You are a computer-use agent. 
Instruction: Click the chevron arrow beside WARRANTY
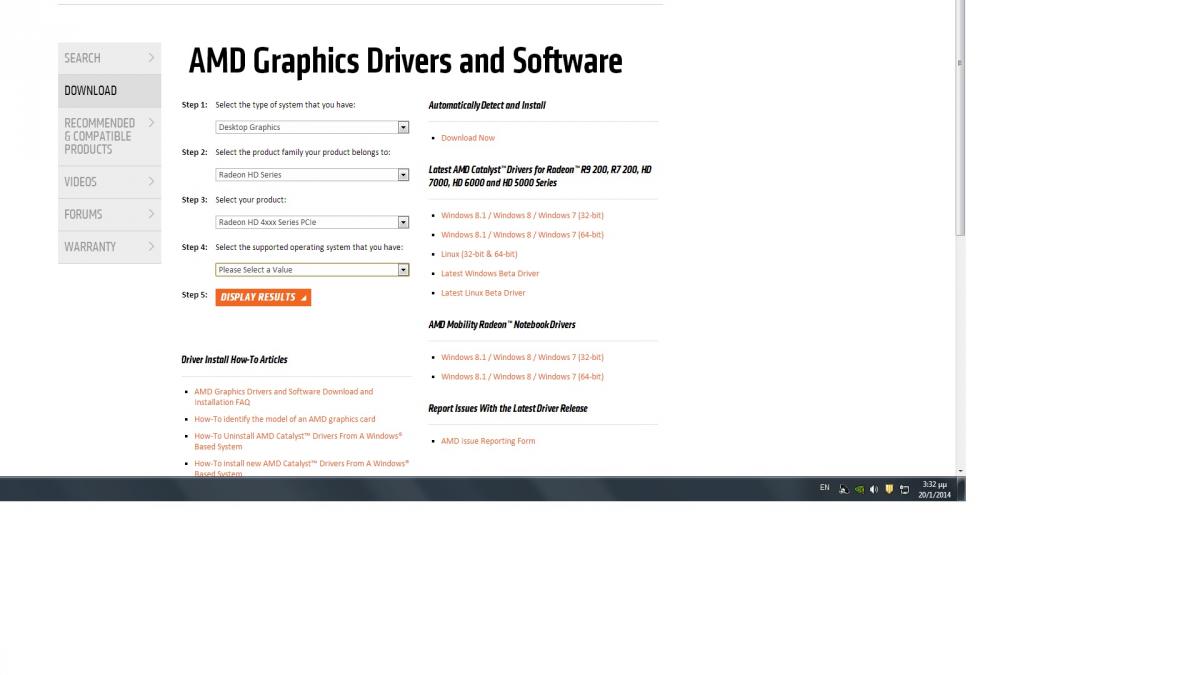(x=151, y=246)
